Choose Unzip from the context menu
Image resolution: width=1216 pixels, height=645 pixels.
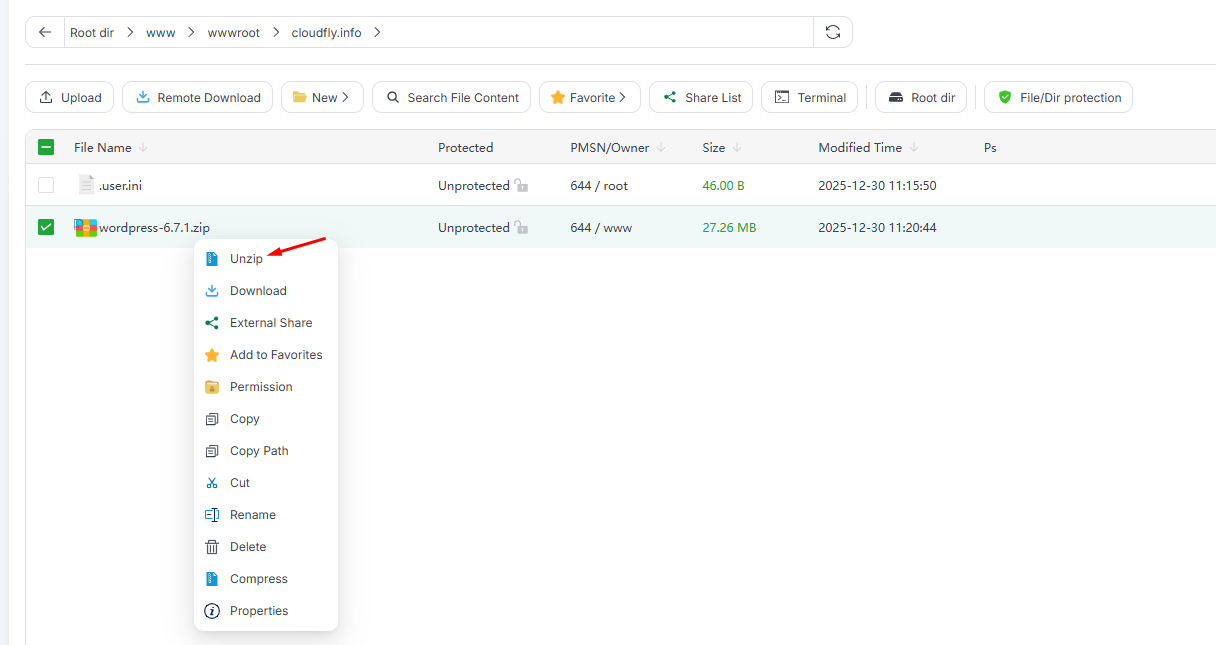pos(246,259)
